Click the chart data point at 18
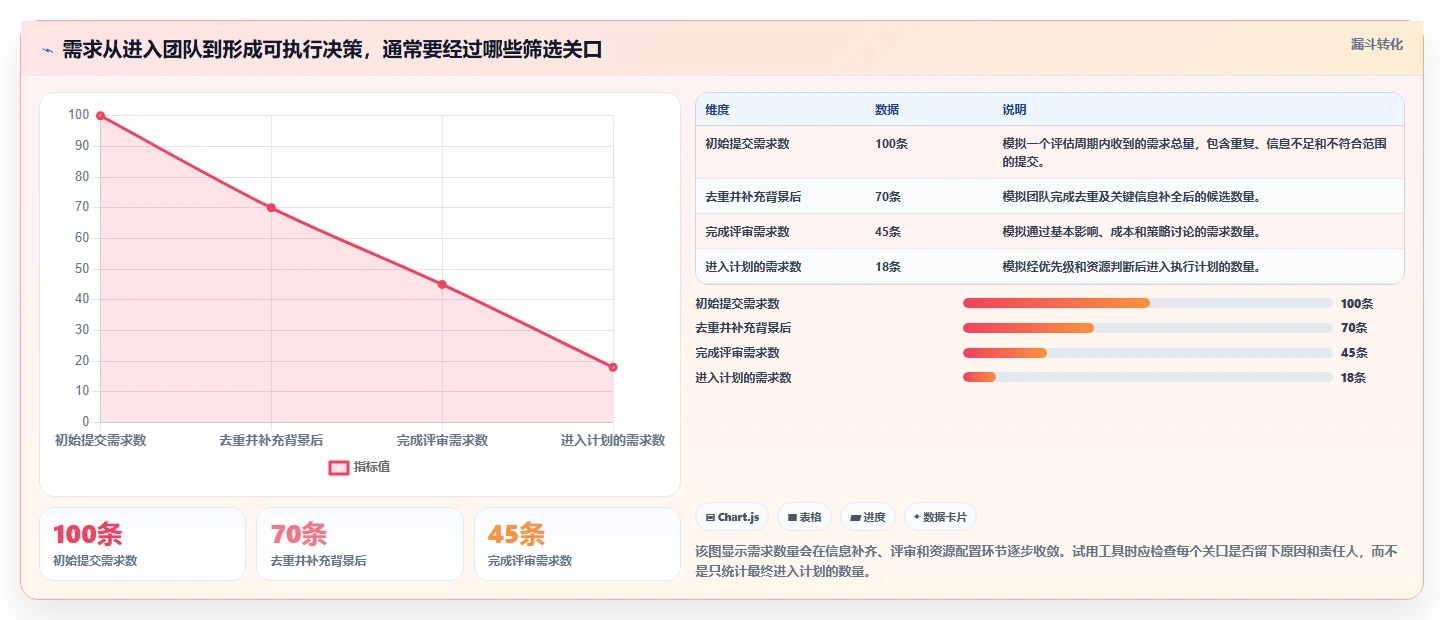1444x620 pixels. (613, 367)
